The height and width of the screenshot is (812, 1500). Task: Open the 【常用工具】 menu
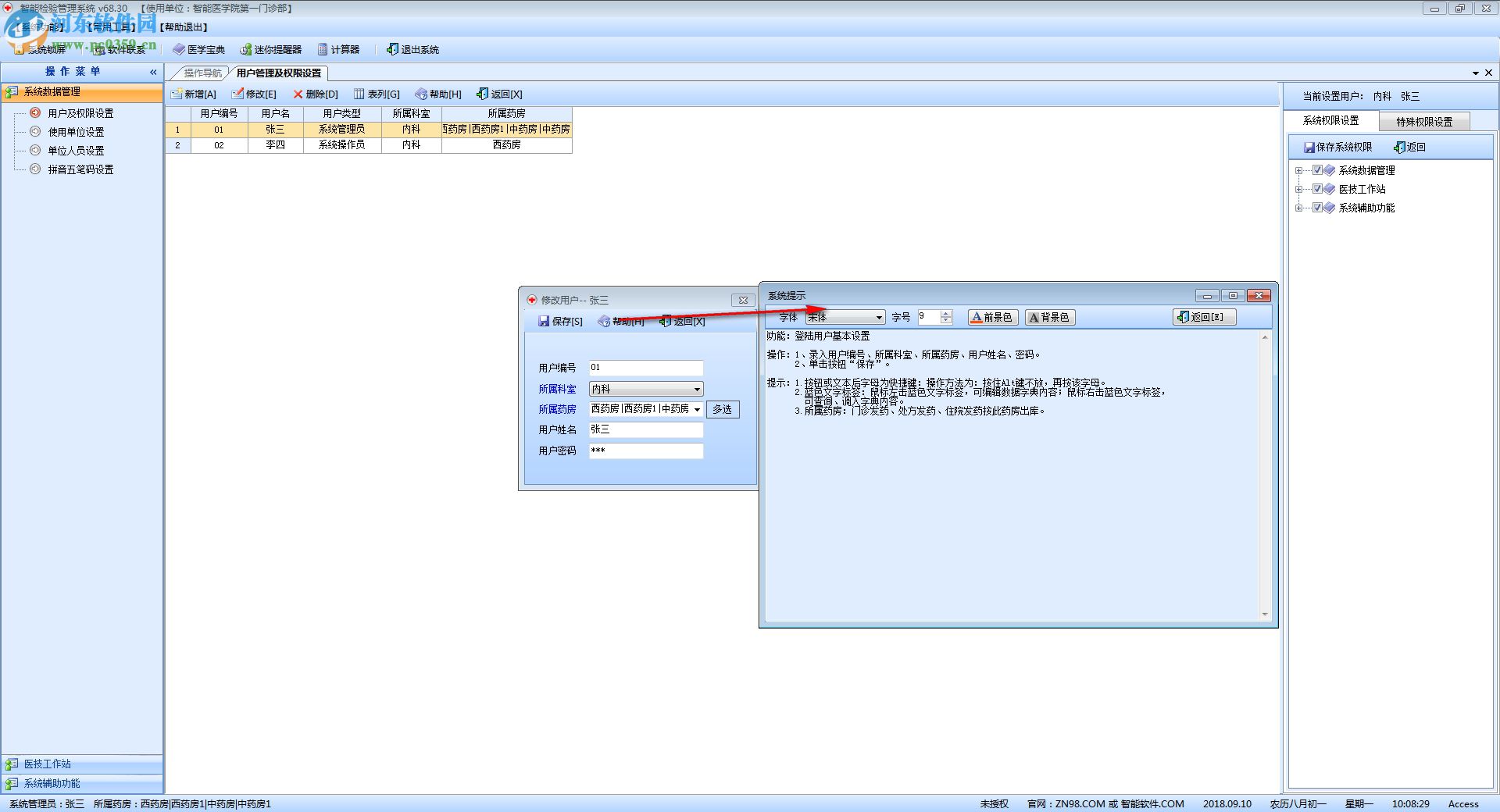(112, 27)
